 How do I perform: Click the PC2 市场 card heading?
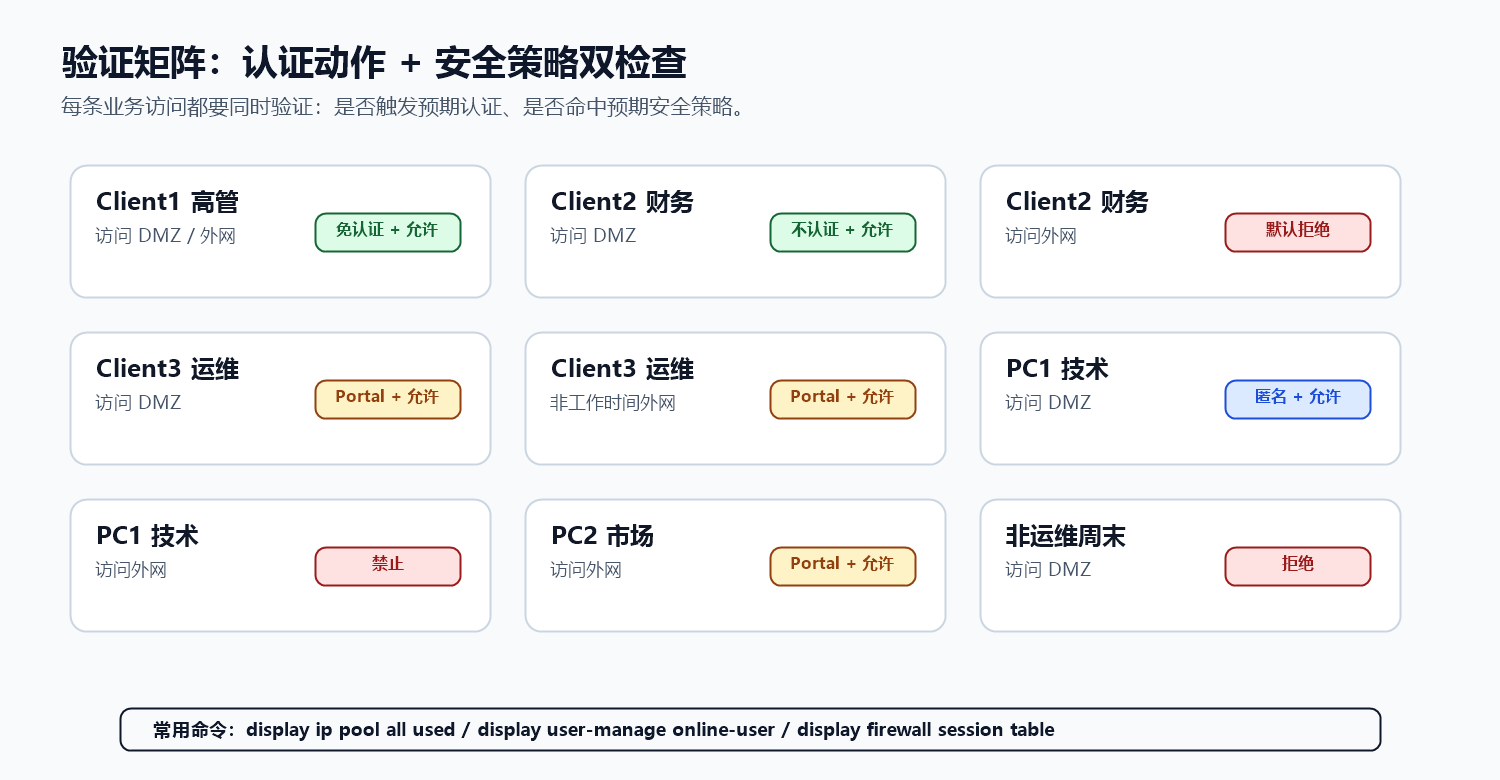pyautogui.click(x=602, y=536)
